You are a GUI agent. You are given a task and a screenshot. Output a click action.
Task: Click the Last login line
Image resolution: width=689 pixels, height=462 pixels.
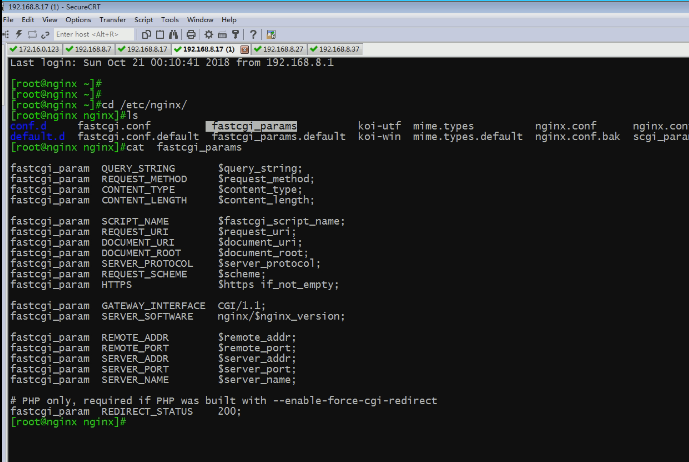(172, 62)
